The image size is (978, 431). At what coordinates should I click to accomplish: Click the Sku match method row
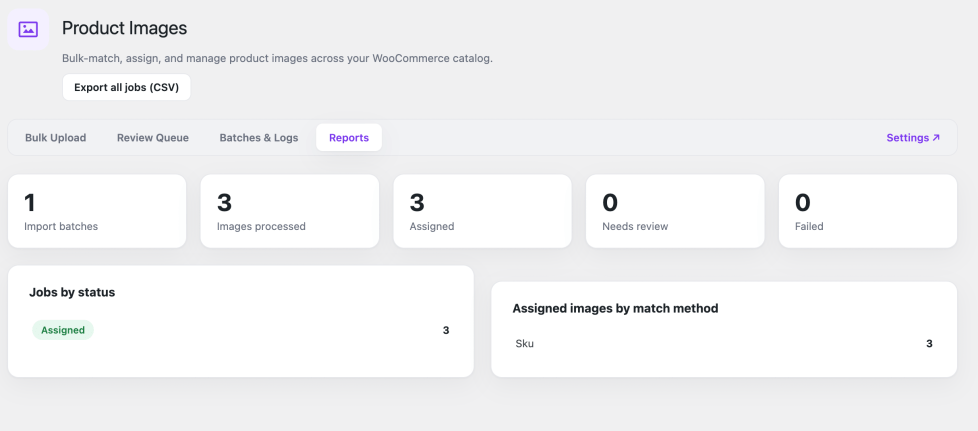click(724, 344)
